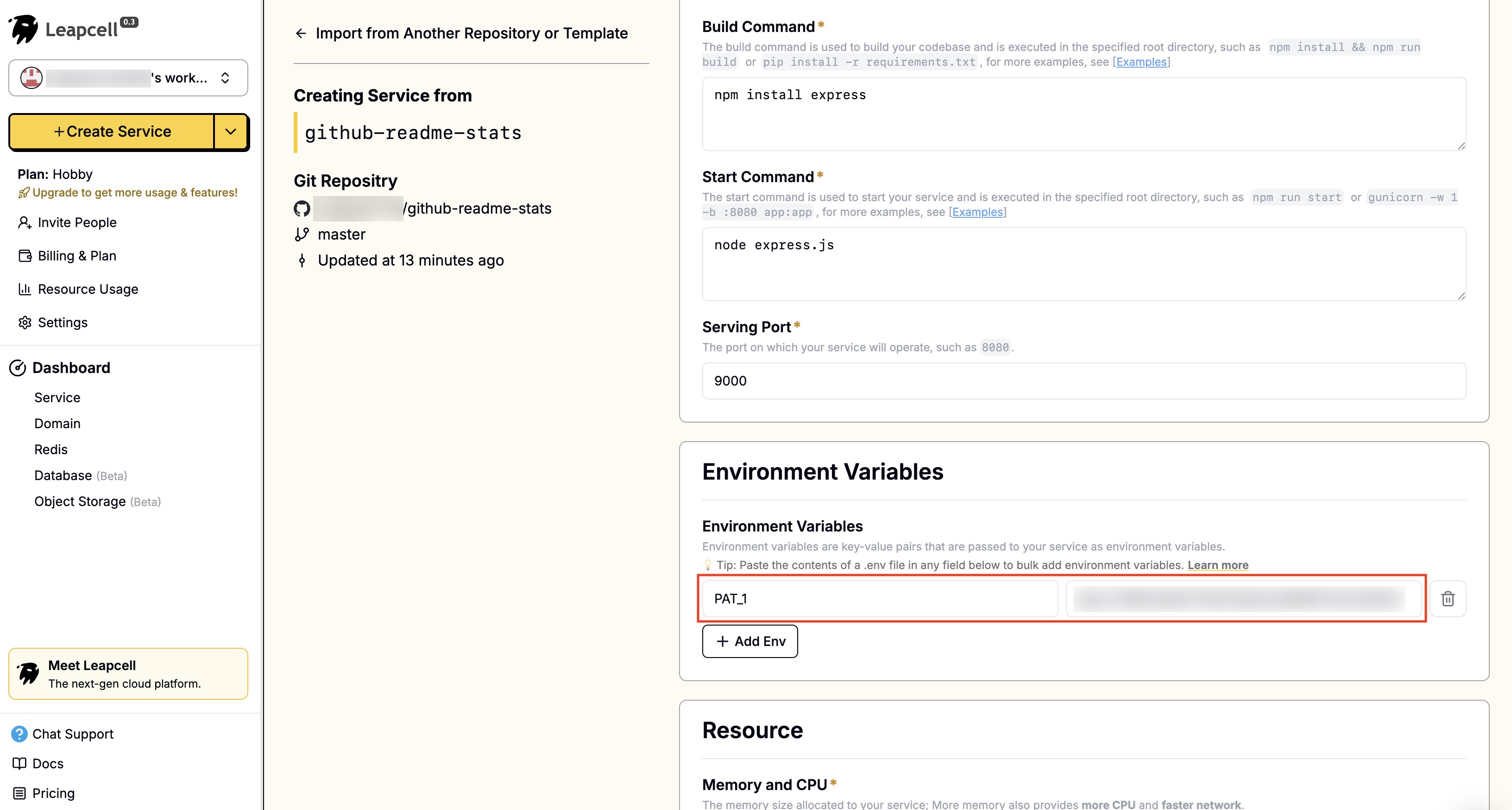Viewport: 1512px width, 810px height.
Task: Click the Plan: Hobby label
Action: tap(55, 174)
